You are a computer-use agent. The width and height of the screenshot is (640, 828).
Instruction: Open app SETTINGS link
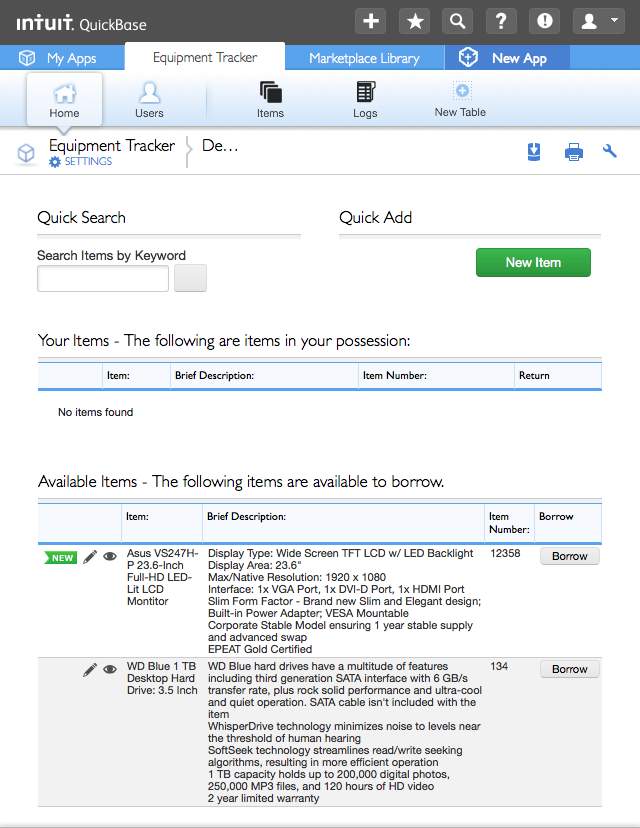click(x=81, y=162)
